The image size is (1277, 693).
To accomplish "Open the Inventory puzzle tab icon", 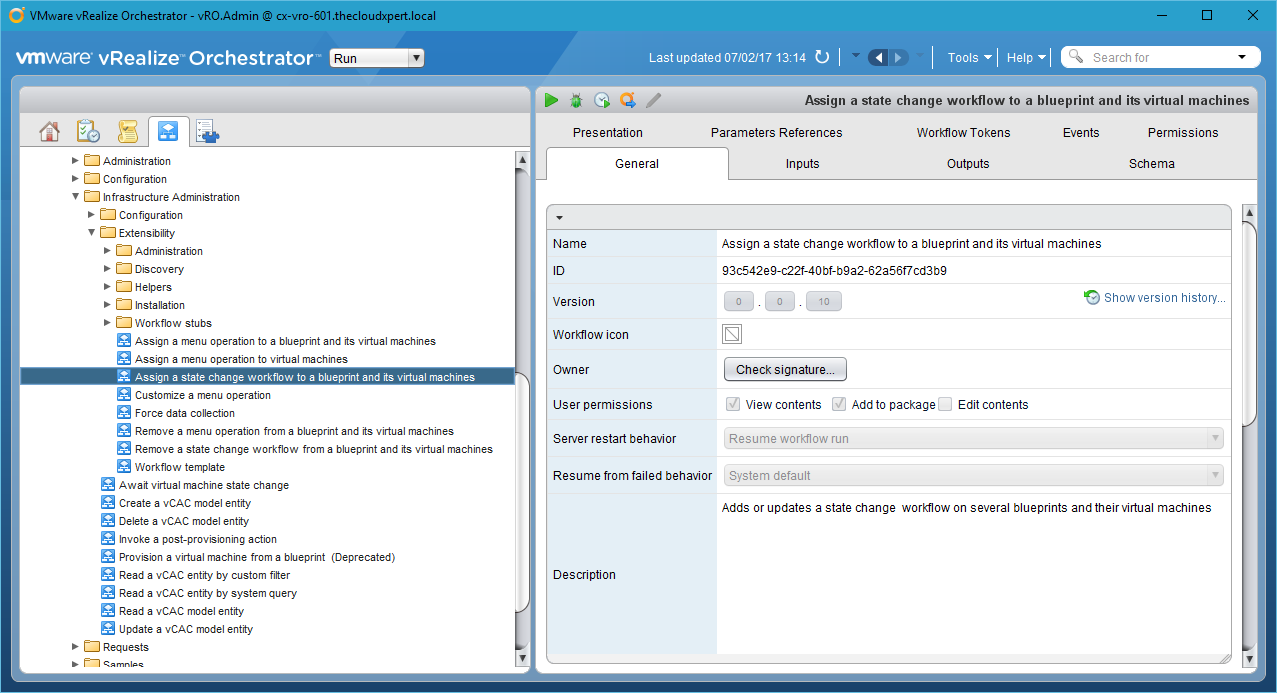I will click(207, 131).
